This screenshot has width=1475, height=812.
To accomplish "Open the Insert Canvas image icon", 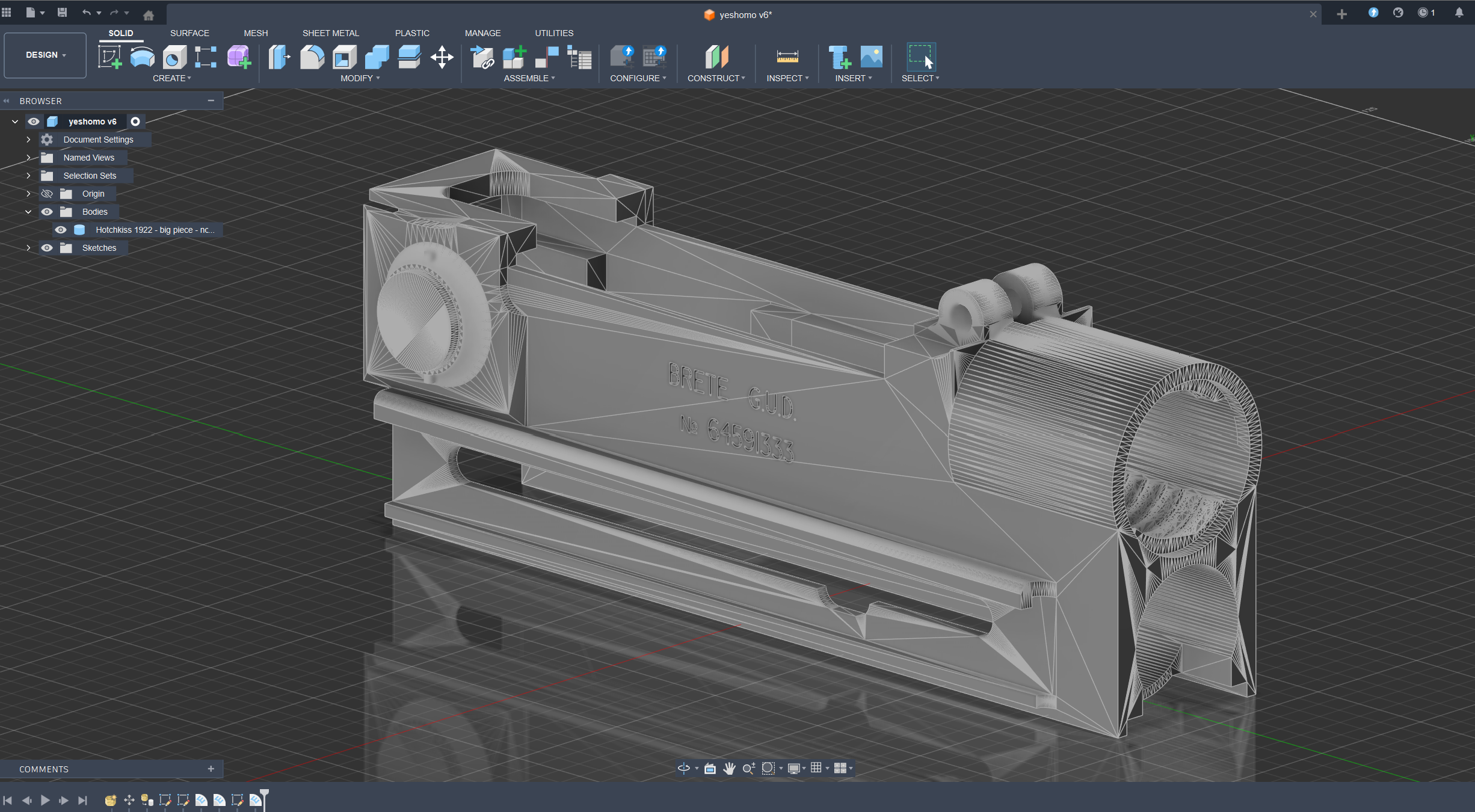I will pyautogui.click(x=871, y=57).
